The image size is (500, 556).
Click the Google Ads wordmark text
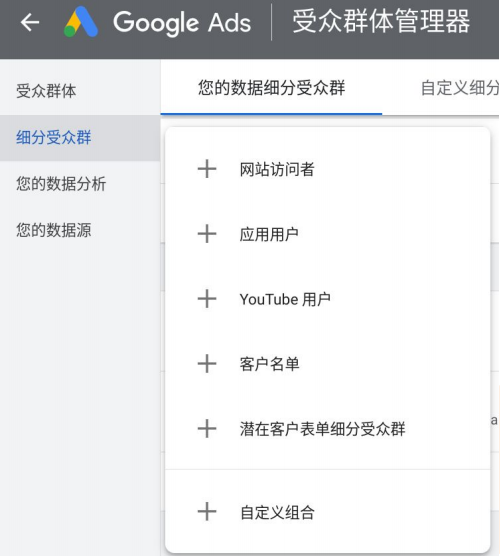point(182,23)
